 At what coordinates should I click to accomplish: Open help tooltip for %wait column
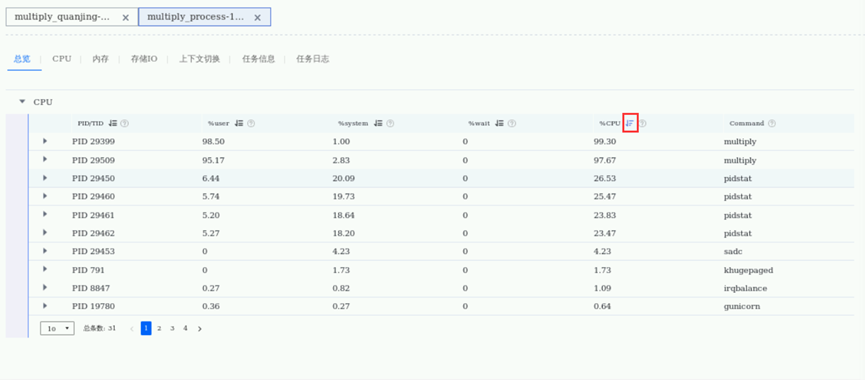[x=512, y=124]
